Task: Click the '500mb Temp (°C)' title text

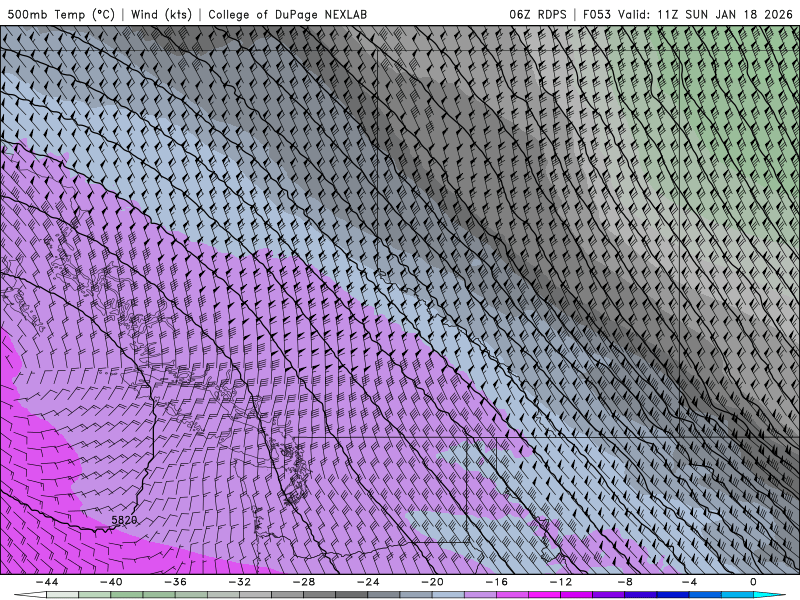Action: (x=61, y=14)
